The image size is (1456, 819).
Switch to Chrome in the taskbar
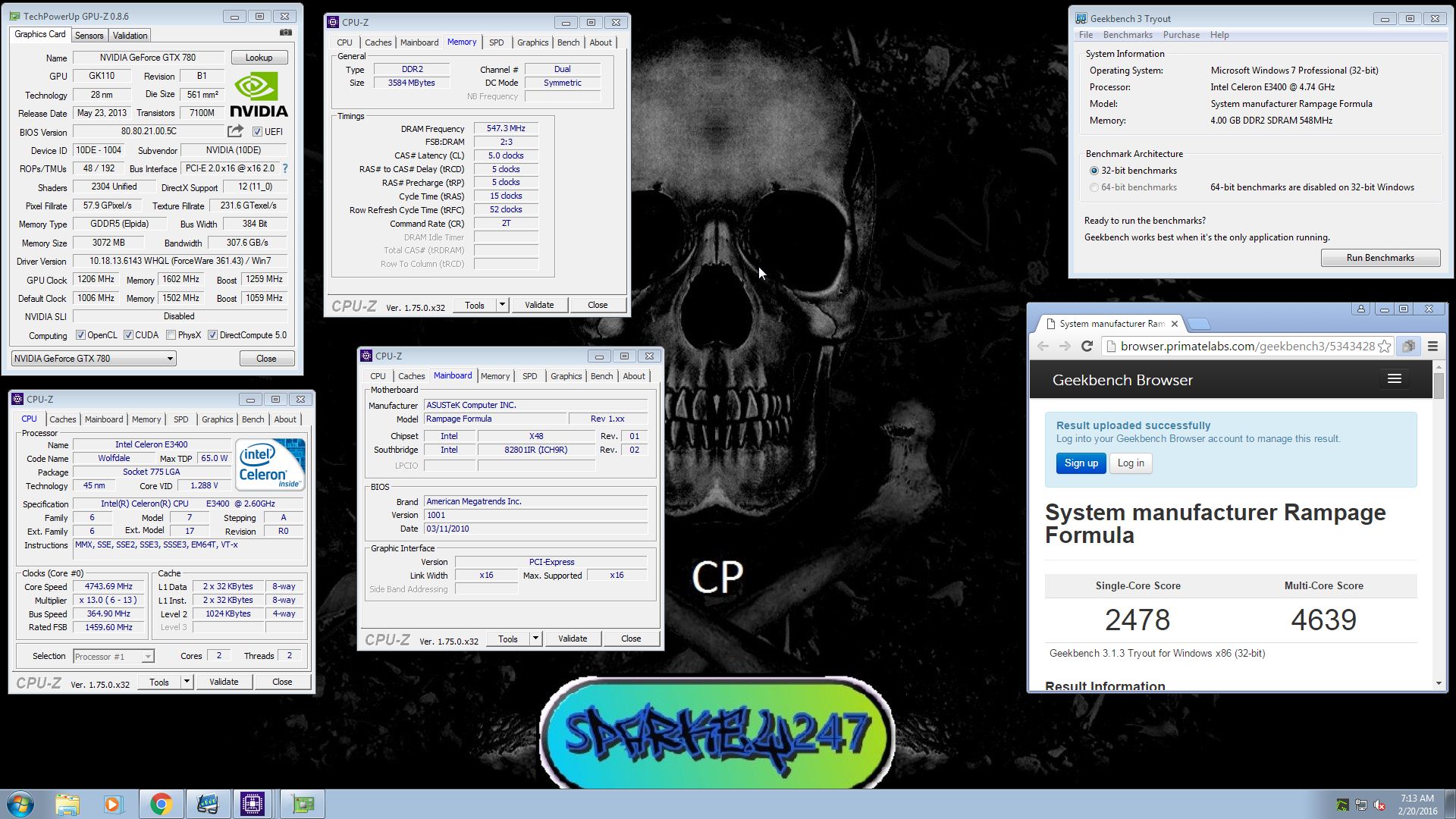tap(161, 804)
